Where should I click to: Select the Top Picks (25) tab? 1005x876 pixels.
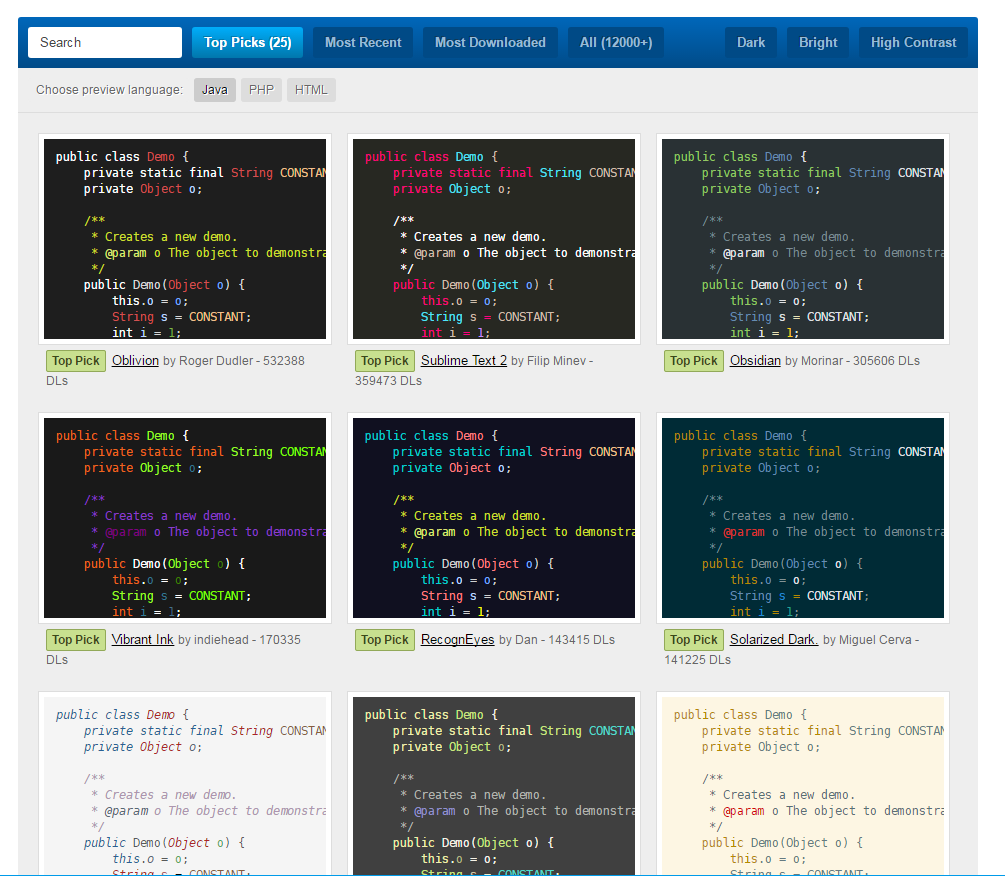247,42
